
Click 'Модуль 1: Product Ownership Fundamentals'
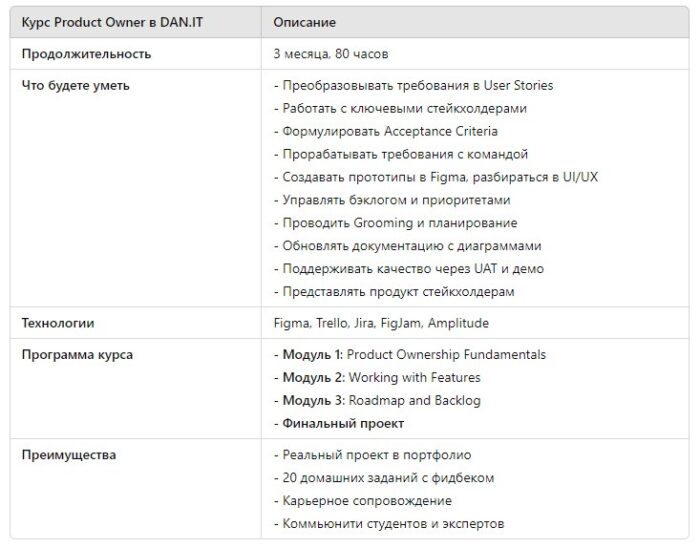click(x=409, y=355)
